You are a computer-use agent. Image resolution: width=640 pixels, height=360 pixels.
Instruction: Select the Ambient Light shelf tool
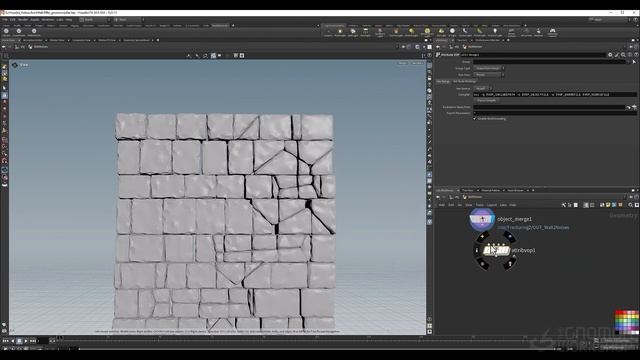coord(495,32)
